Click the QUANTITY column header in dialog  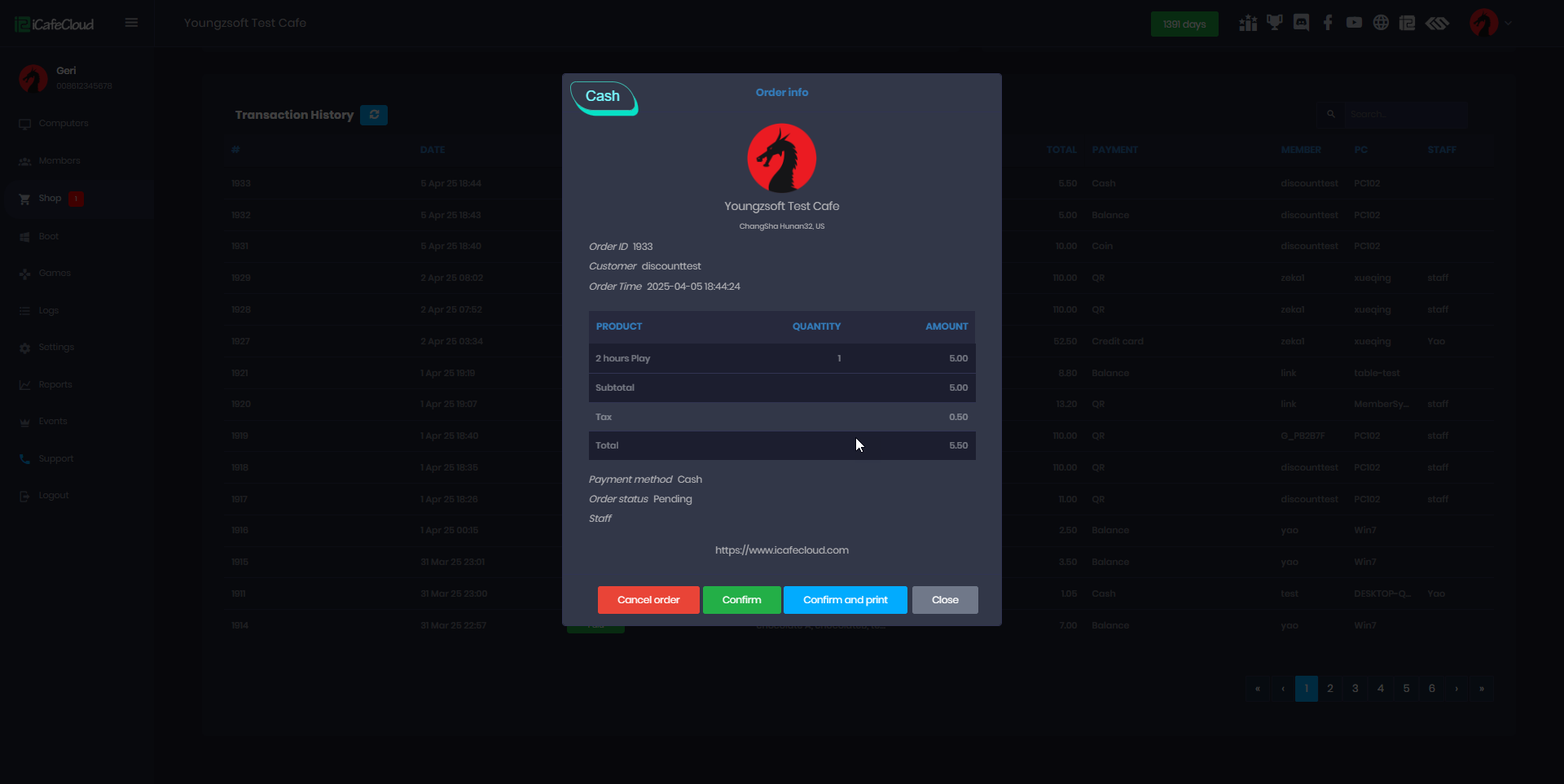pos(816,326)
